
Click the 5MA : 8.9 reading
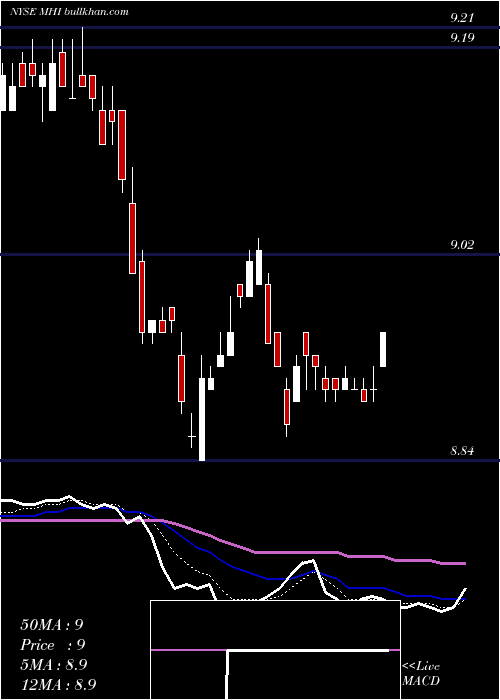[x=54, y=665]
